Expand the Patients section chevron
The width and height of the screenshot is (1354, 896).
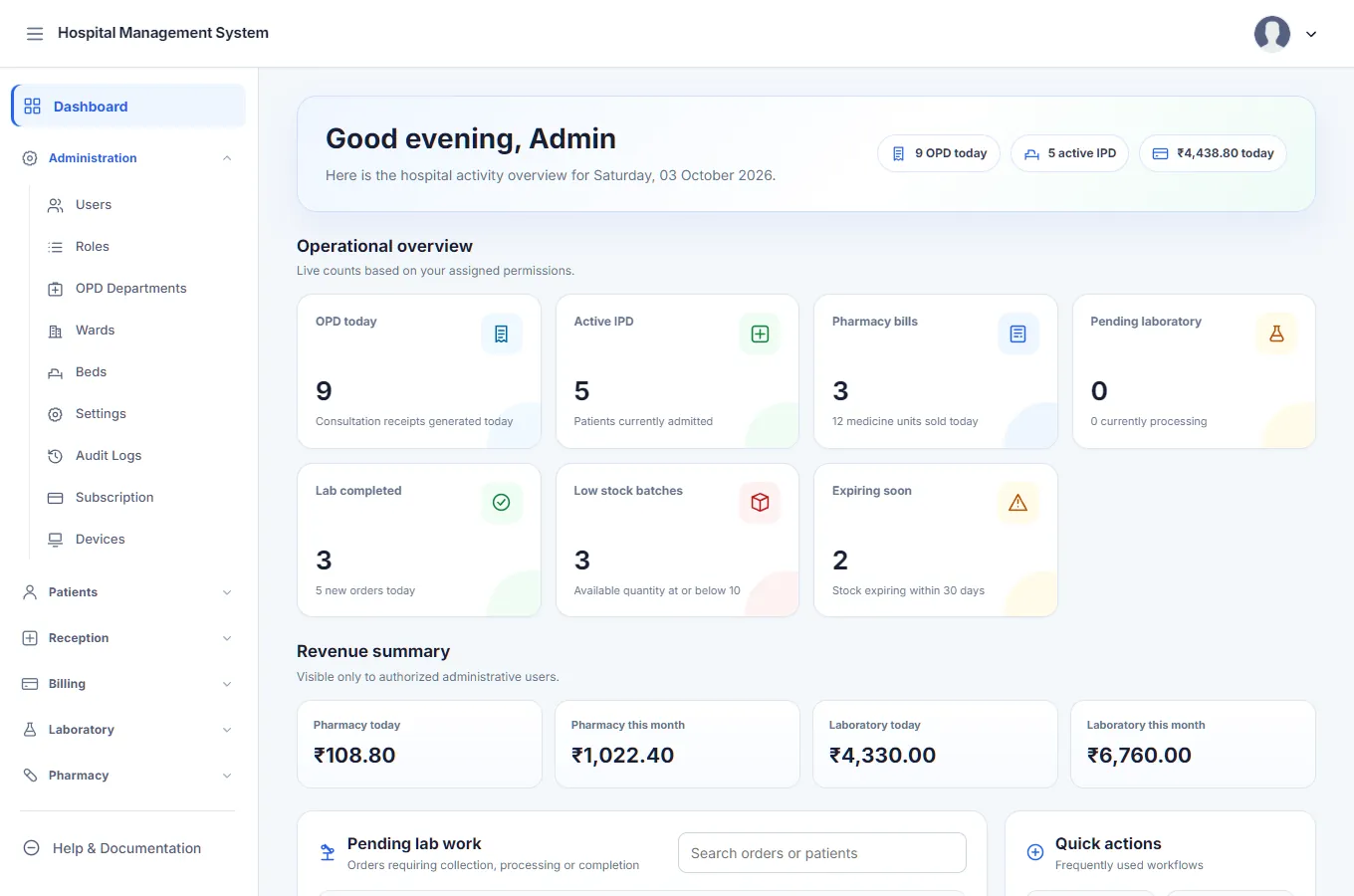[x=227, y=592]
